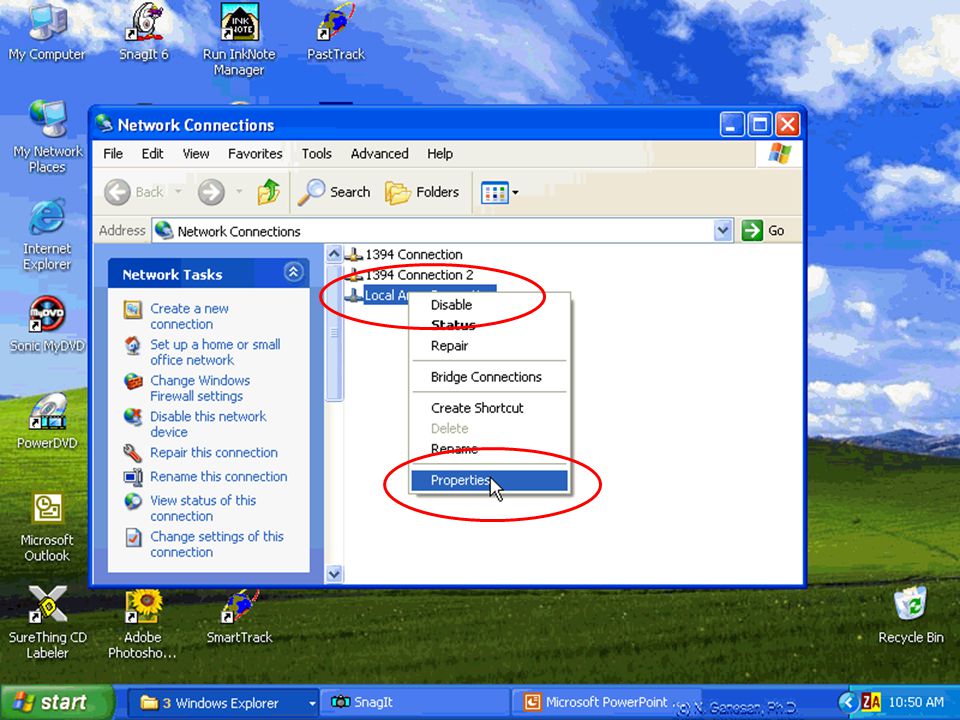
Task: Open Sonic MyDVD desktop shortcut
Action: coord(47,324)
